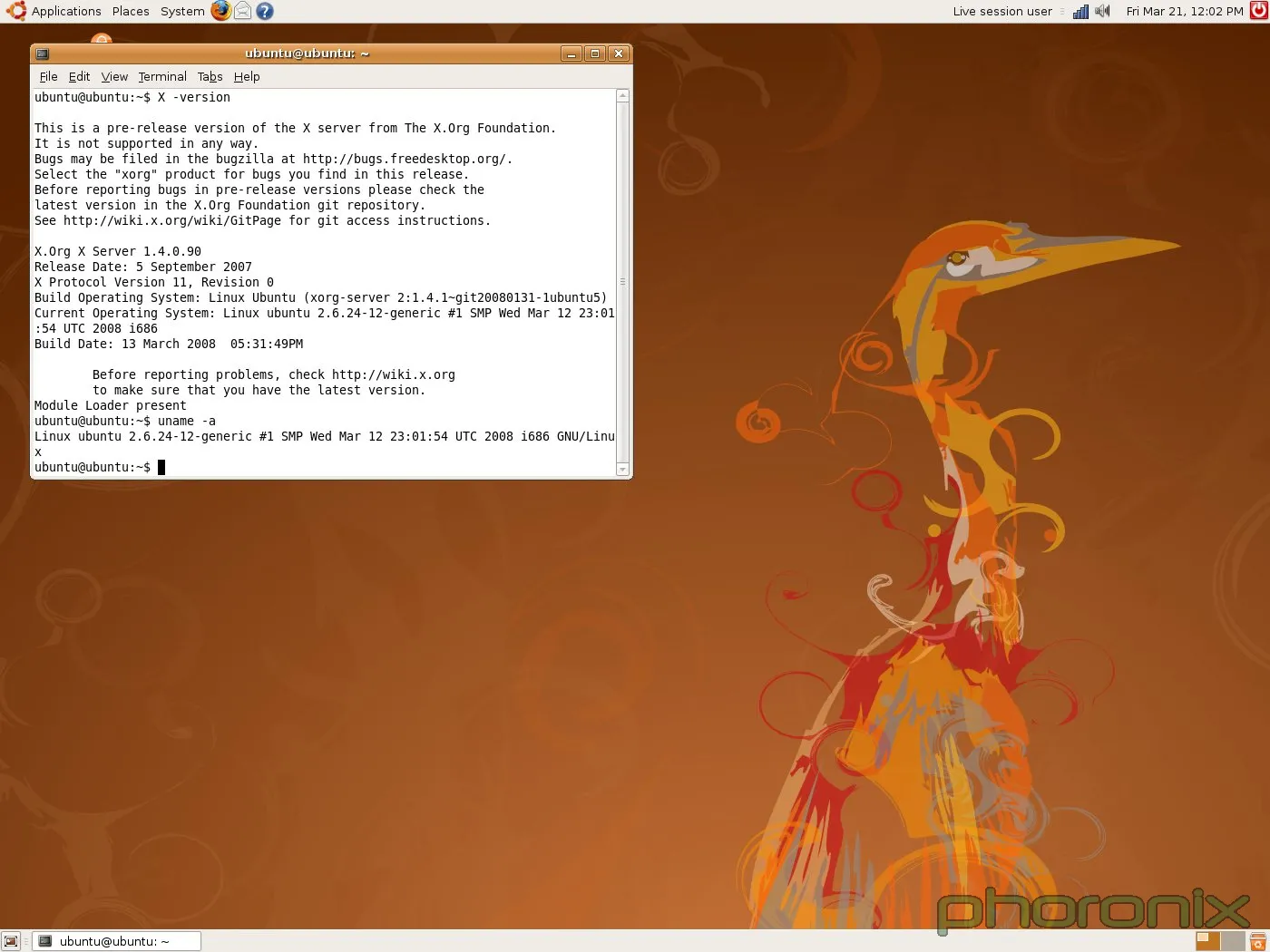Switch to the second workspace
Viewport: 1270px width, 952px height.
pos(1232,941)
